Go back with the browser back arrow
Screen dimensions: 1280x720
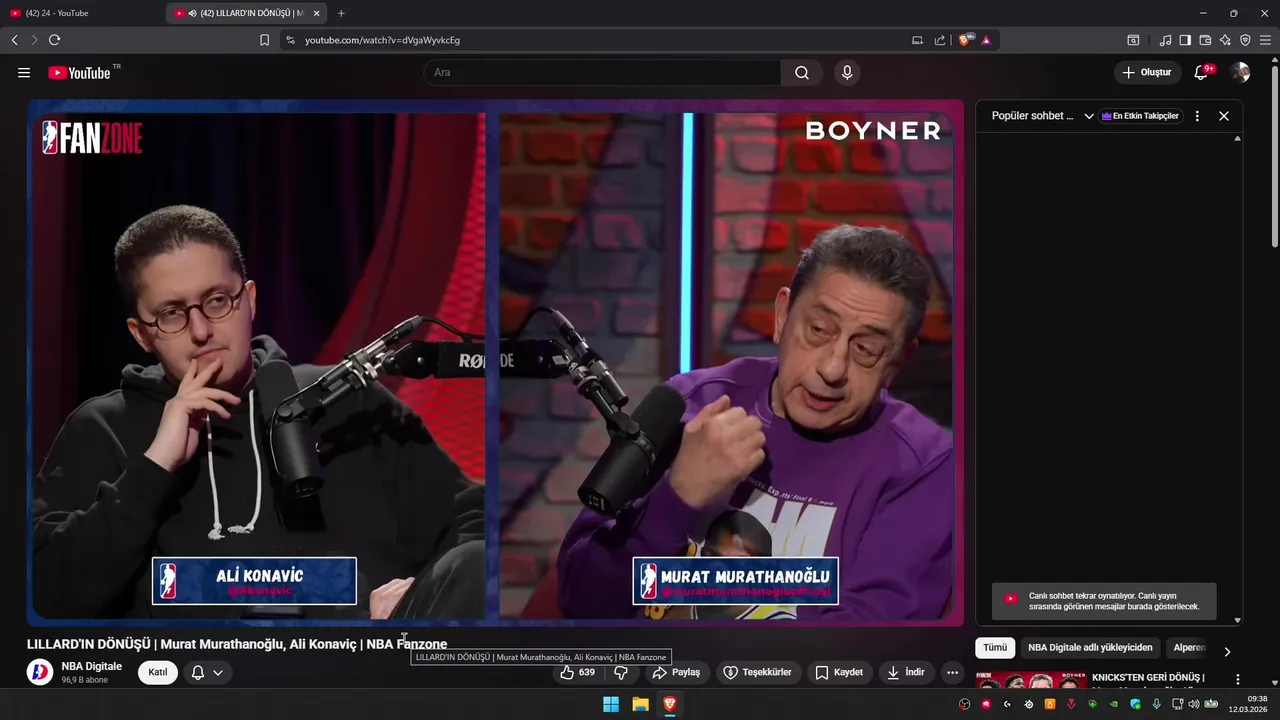(14, 40)
